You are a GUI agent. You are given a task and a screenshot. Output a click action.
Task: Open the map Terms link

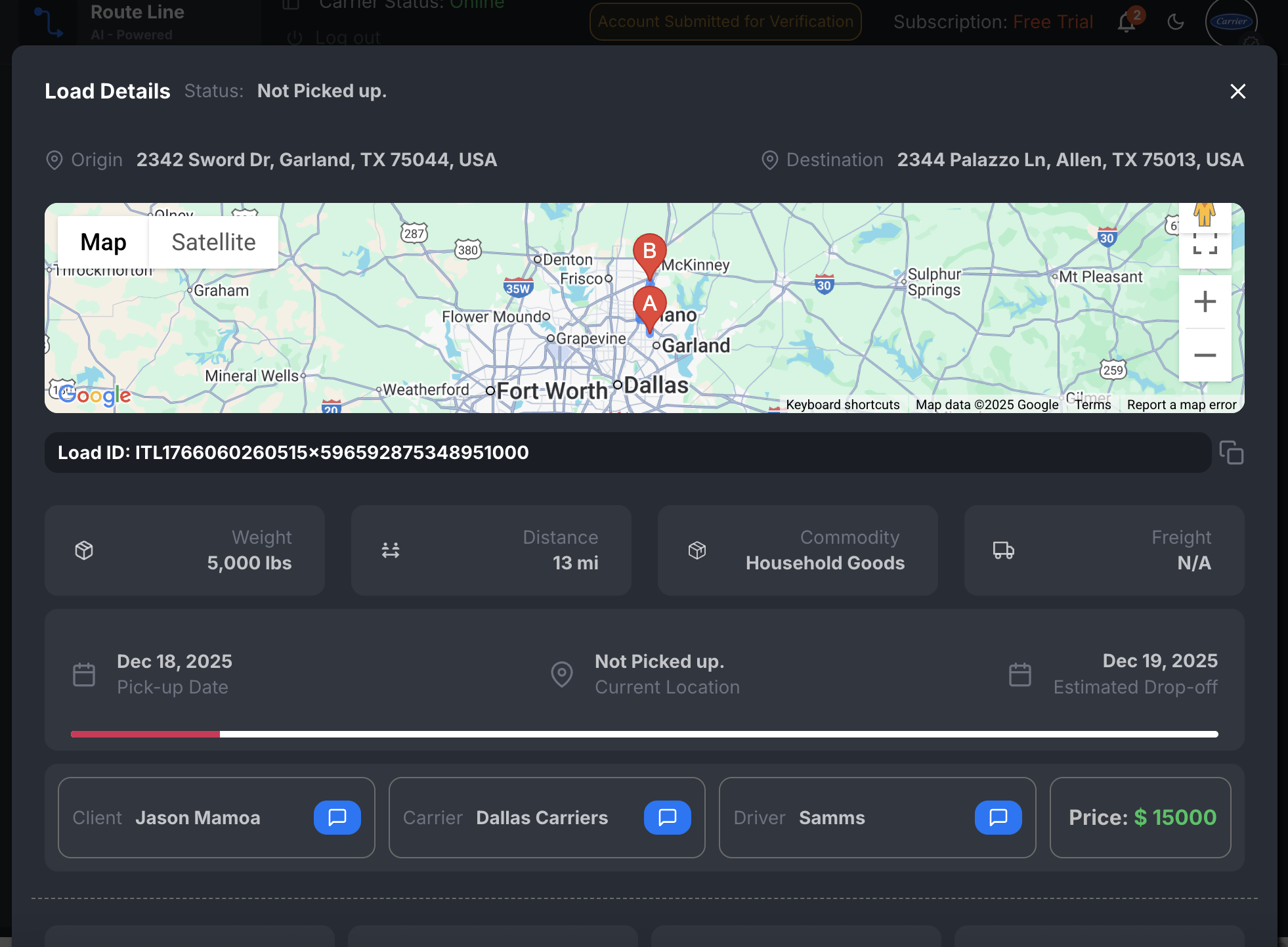pos(1092,405)
